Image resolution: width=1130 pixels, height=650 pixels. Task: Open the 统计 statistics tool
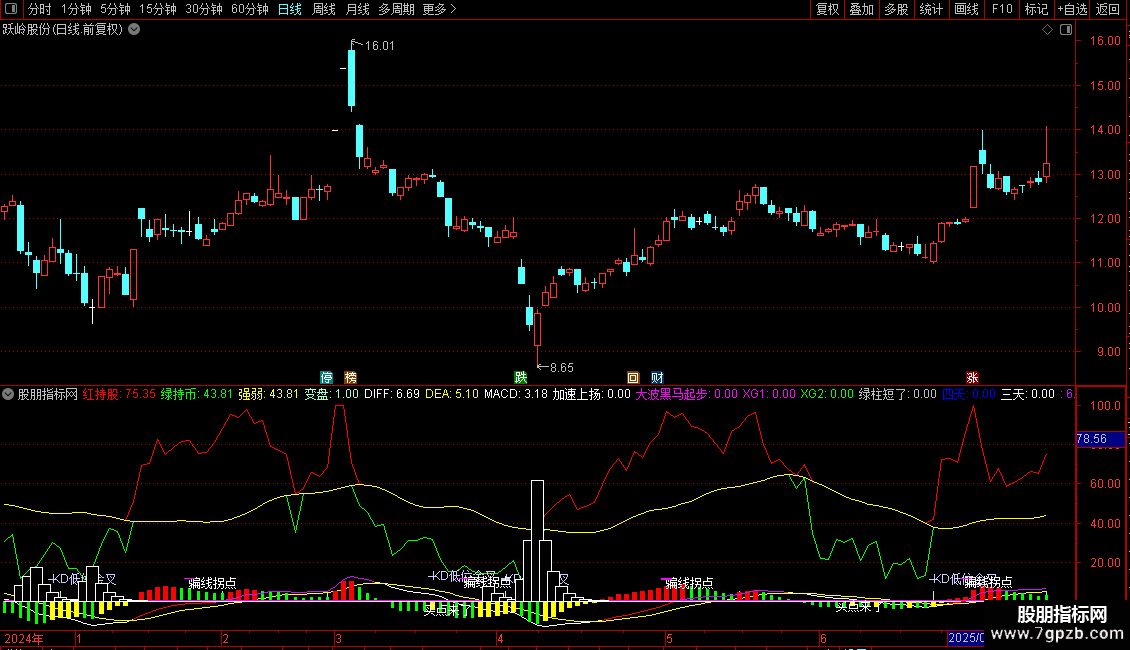931,9
